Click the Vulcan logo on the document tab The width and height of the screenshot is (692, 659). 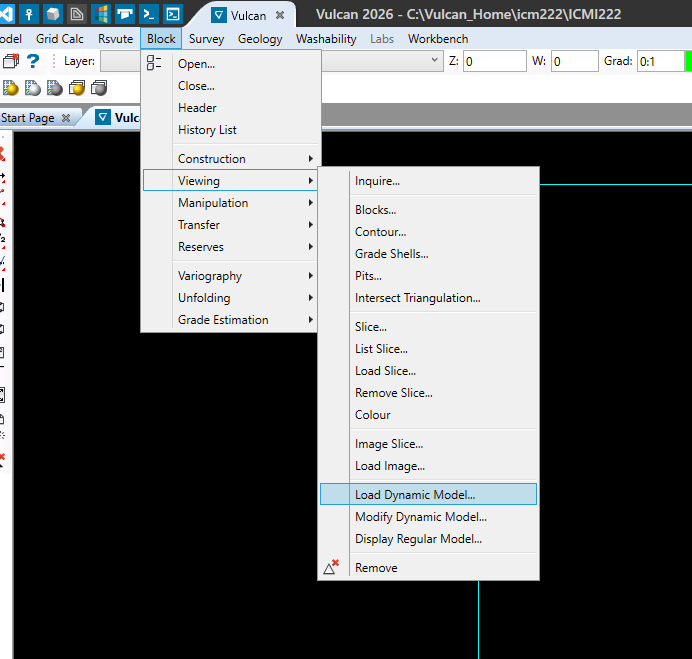click(103, 117)
